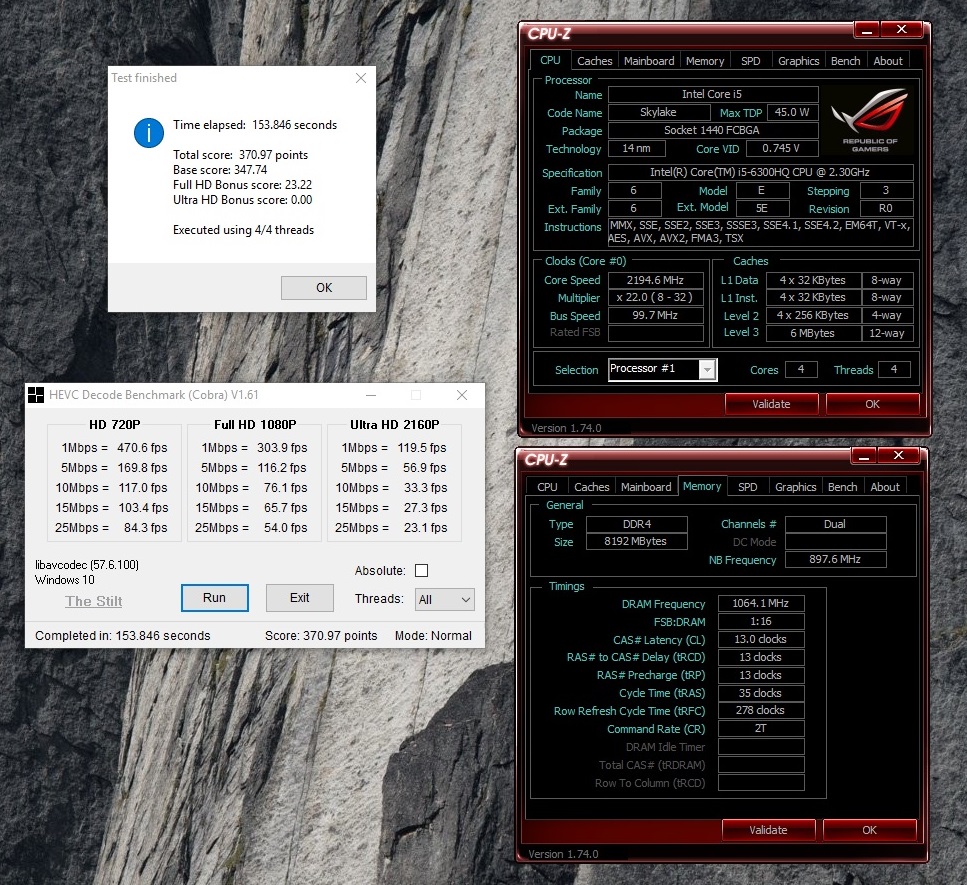Minimize the upper CPU-Z window
Screen dimensions: 967x885
coord(867,30)
